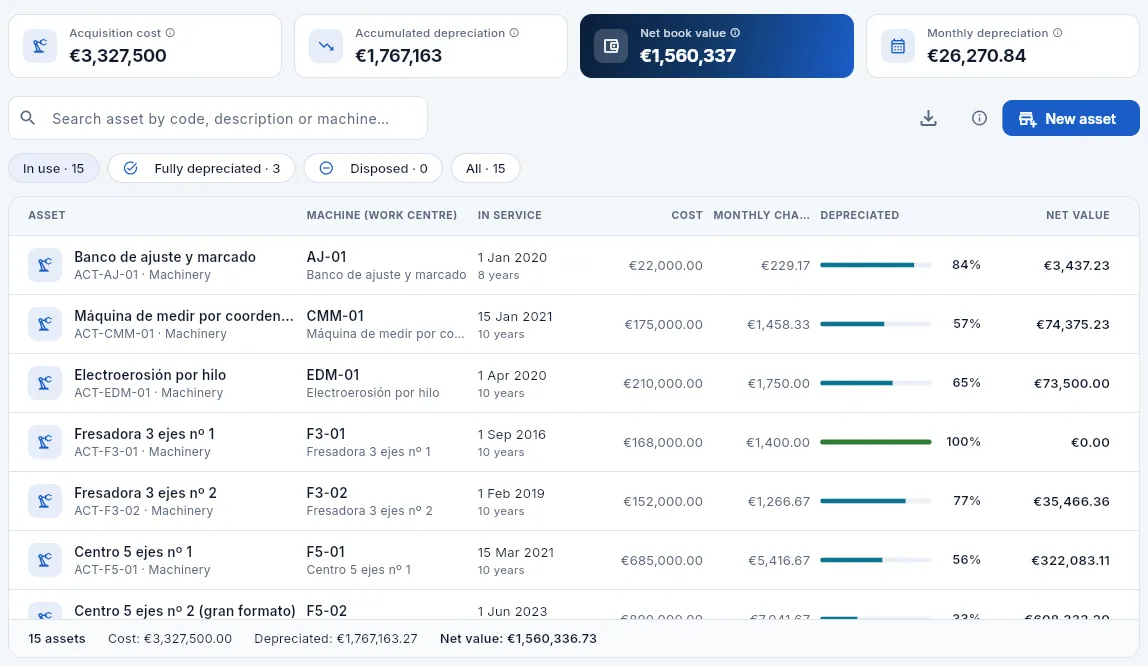
Task: Click the Monthly depreciation info icon
Action: [x=1057, y=33]
